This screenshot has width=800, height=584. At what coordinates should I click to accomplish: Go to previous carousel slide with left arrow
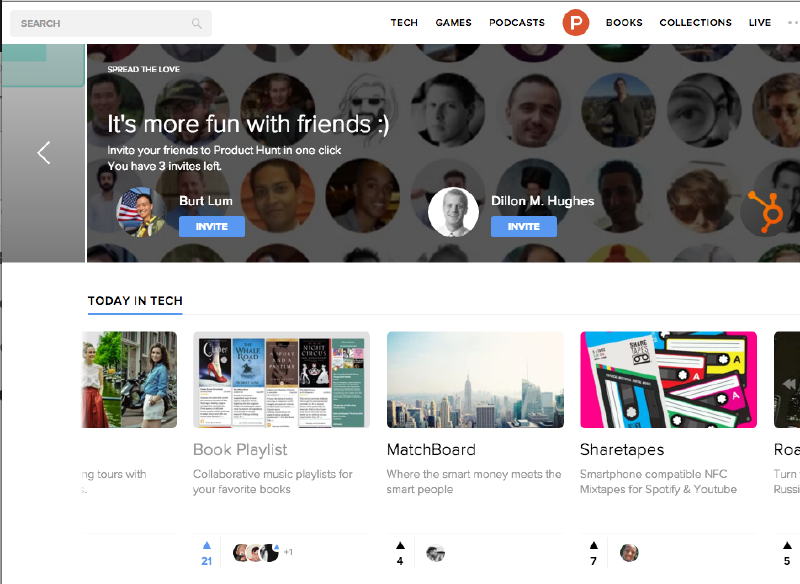pyautogui.click(x=43, y=153)
